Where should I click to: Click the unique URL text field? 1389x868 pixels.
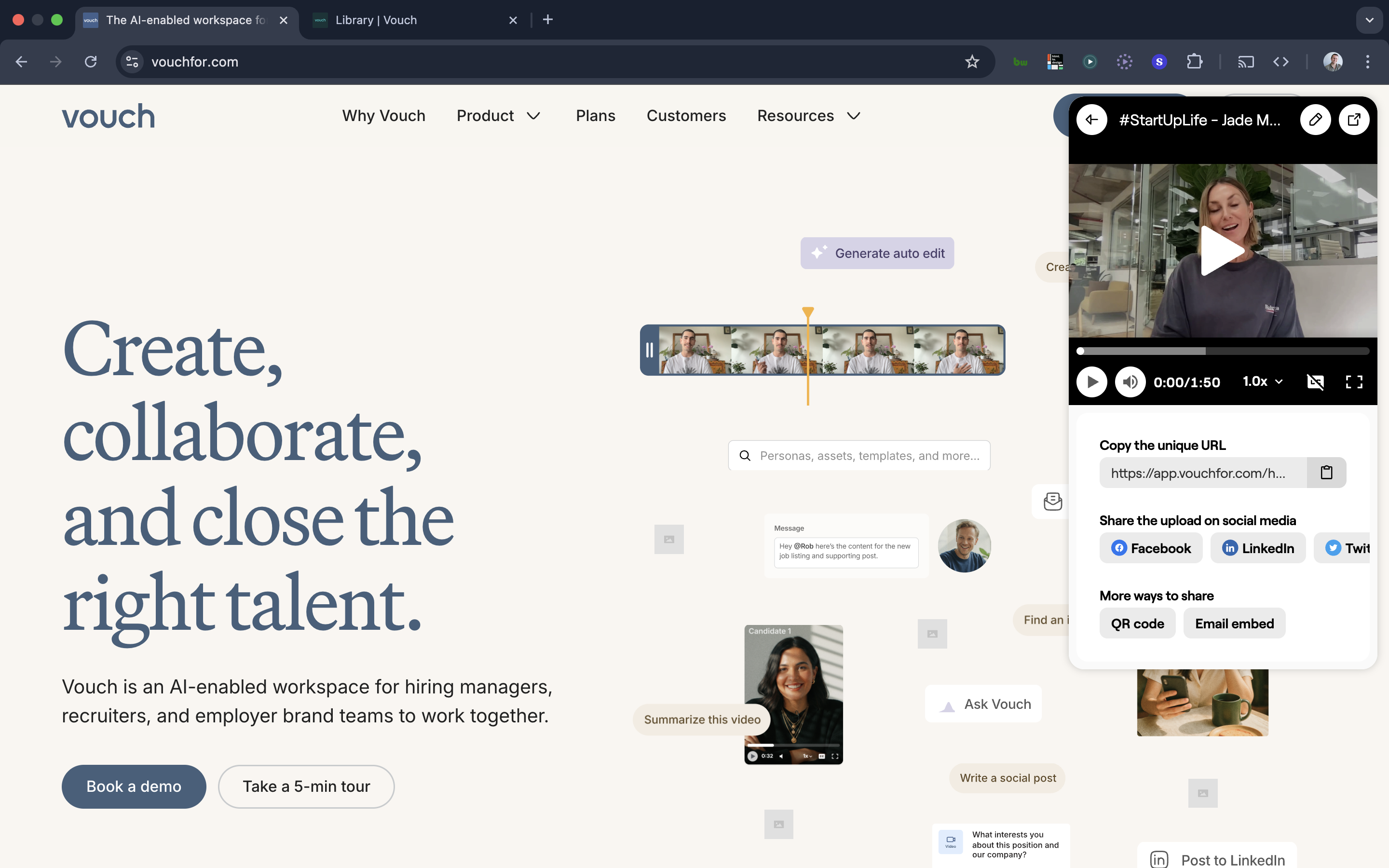pos(1203,473)
